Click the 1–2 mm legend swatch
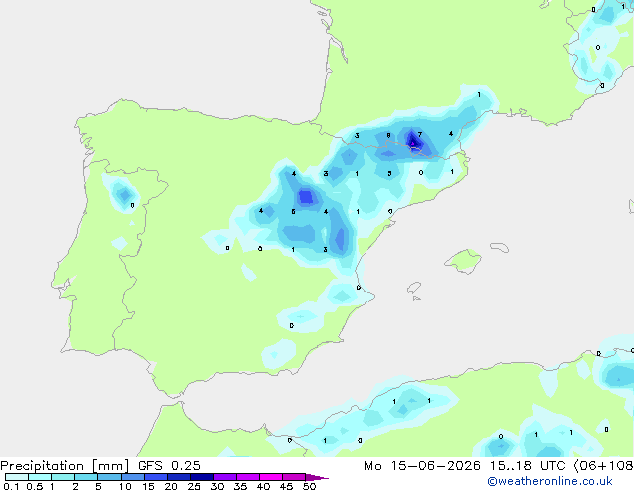 pyautogui.click(x=63, y=477)
